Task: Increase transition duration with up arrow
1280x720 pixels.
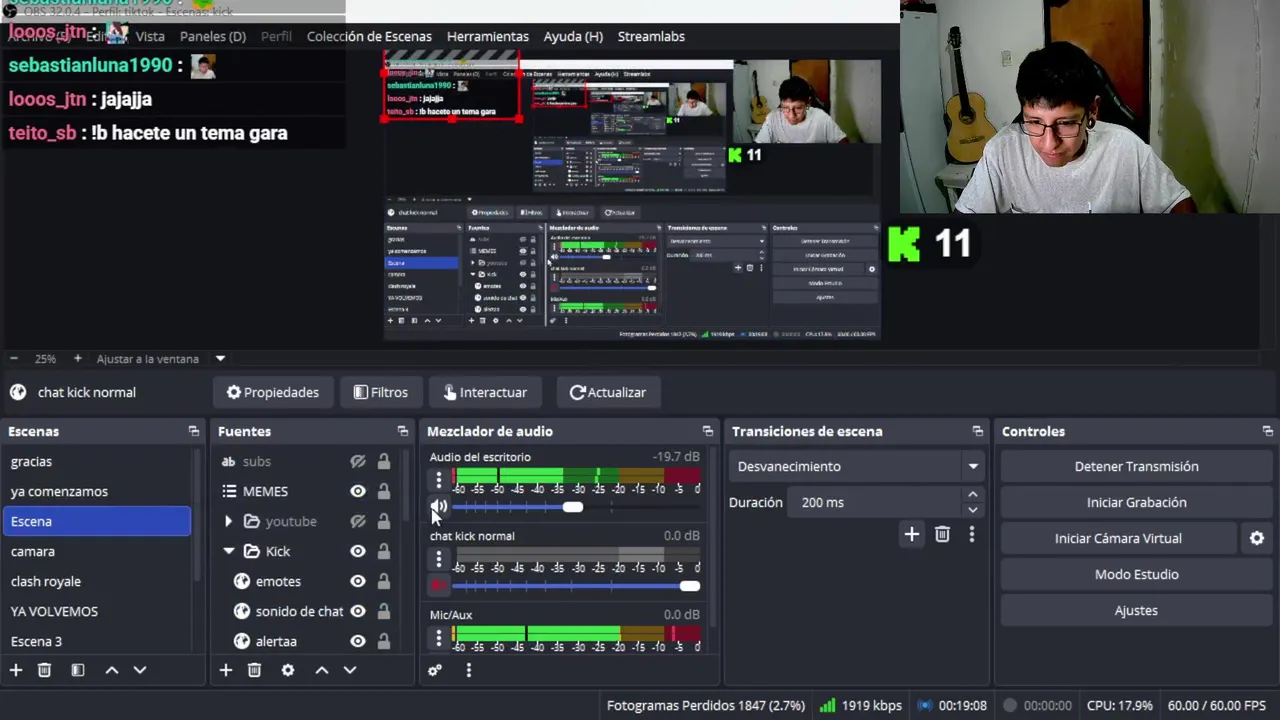Action: tap(972, 495)
